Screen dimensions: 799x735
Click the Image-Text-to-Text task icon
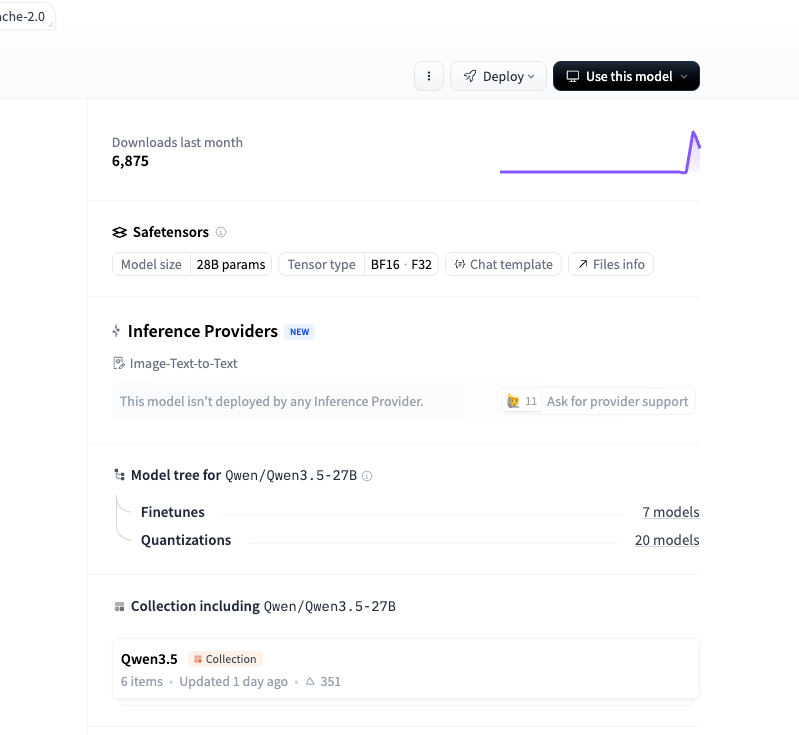point(119,363)
